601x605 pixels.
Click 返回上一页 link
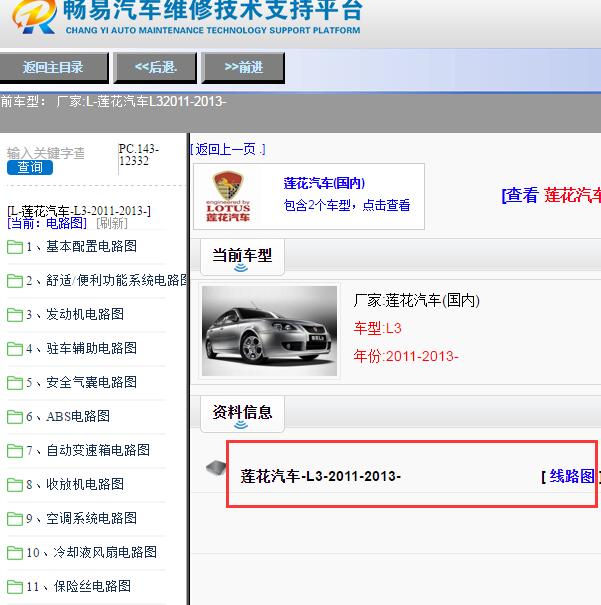(x=228, y=149)
